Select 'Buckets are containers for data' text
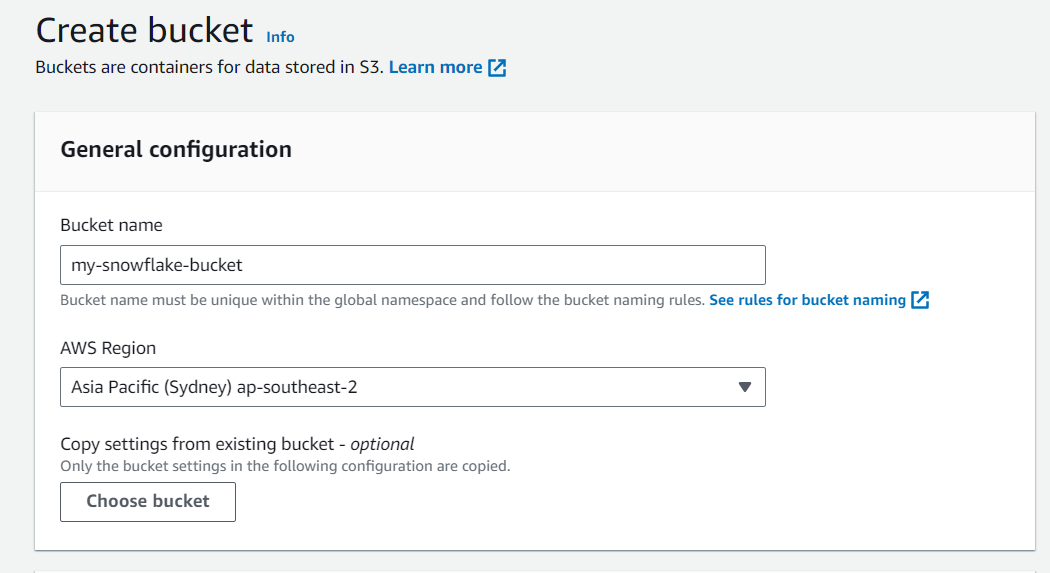 click(x=210, y=67)
